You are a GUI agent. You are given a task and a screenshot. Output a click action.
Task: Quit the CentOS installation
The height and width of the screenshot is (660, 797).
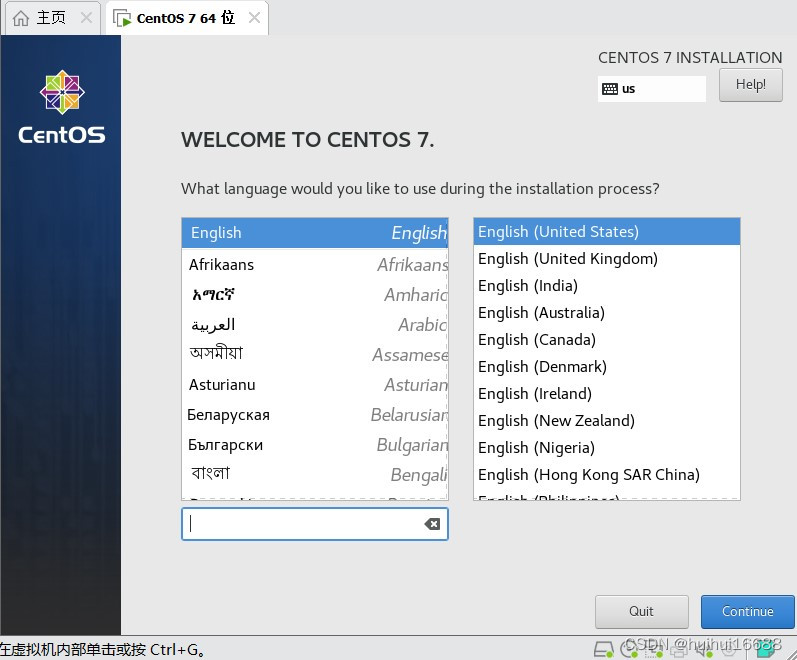[x=641, y=612]
